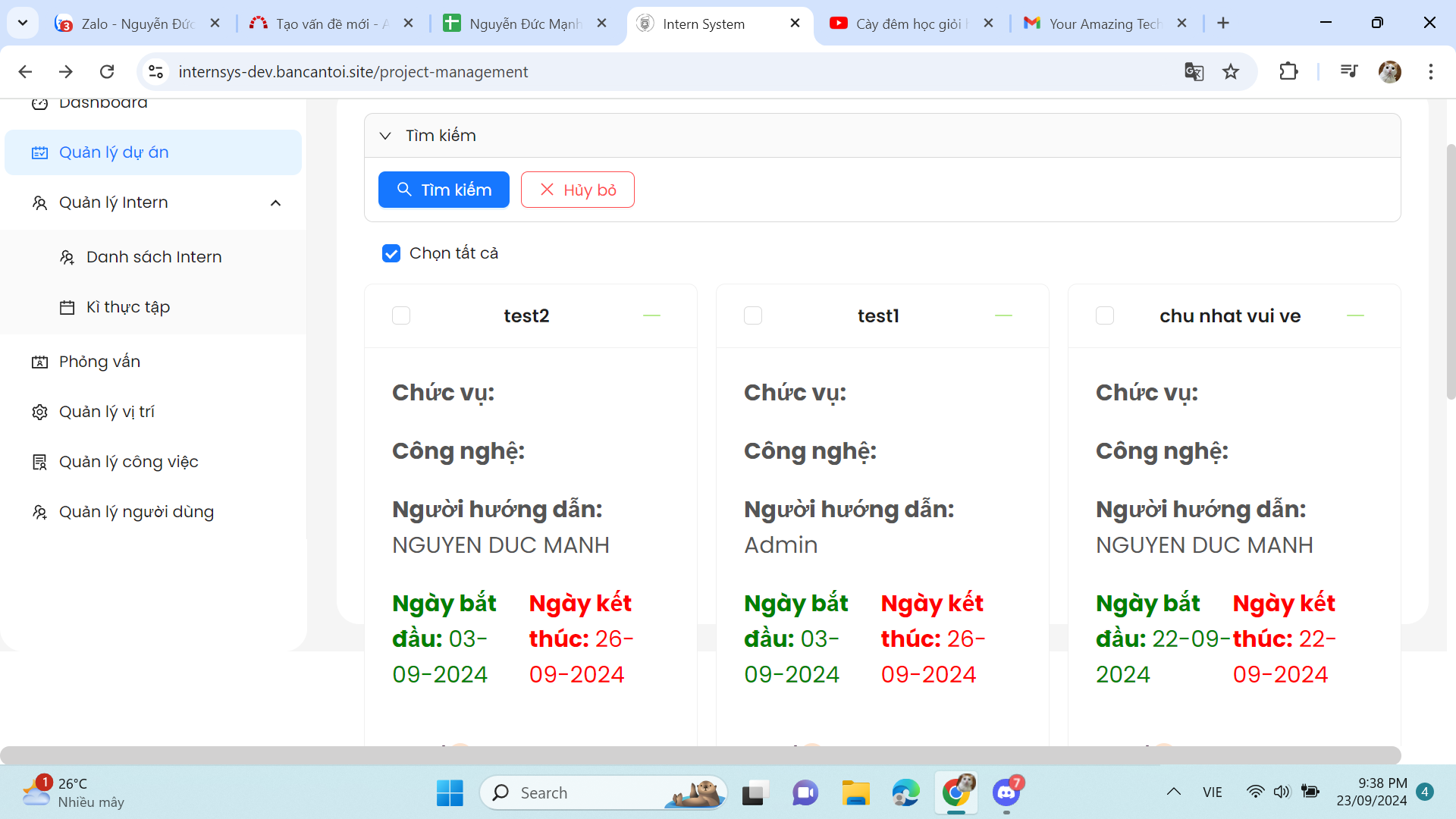1456x819 pixels.
Task: Click the media control icon in toolbar
Action: click(x=1348, y=71)
